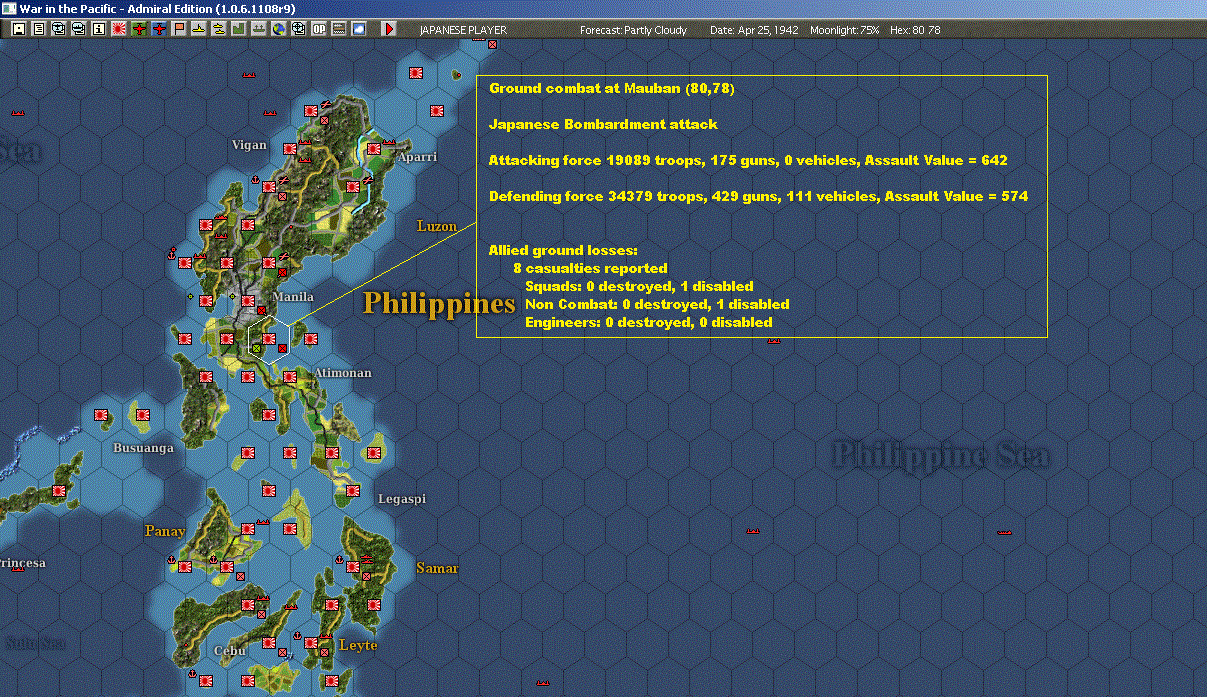
Task: Click the Atimonan map label
Action: coord(342,373)
